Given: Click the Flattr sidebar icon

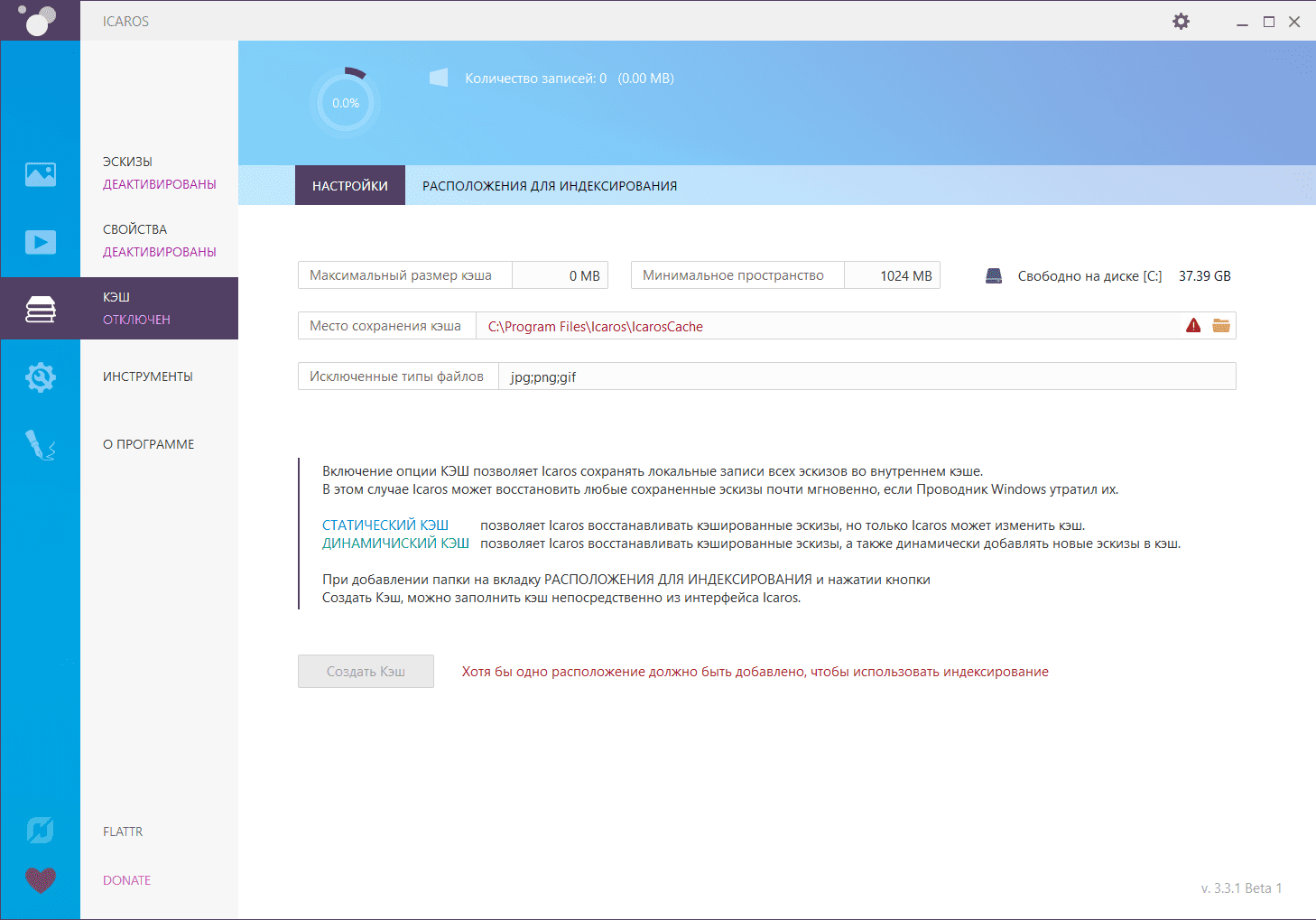Looking at the screenshot, I should [x=41, y=831].
